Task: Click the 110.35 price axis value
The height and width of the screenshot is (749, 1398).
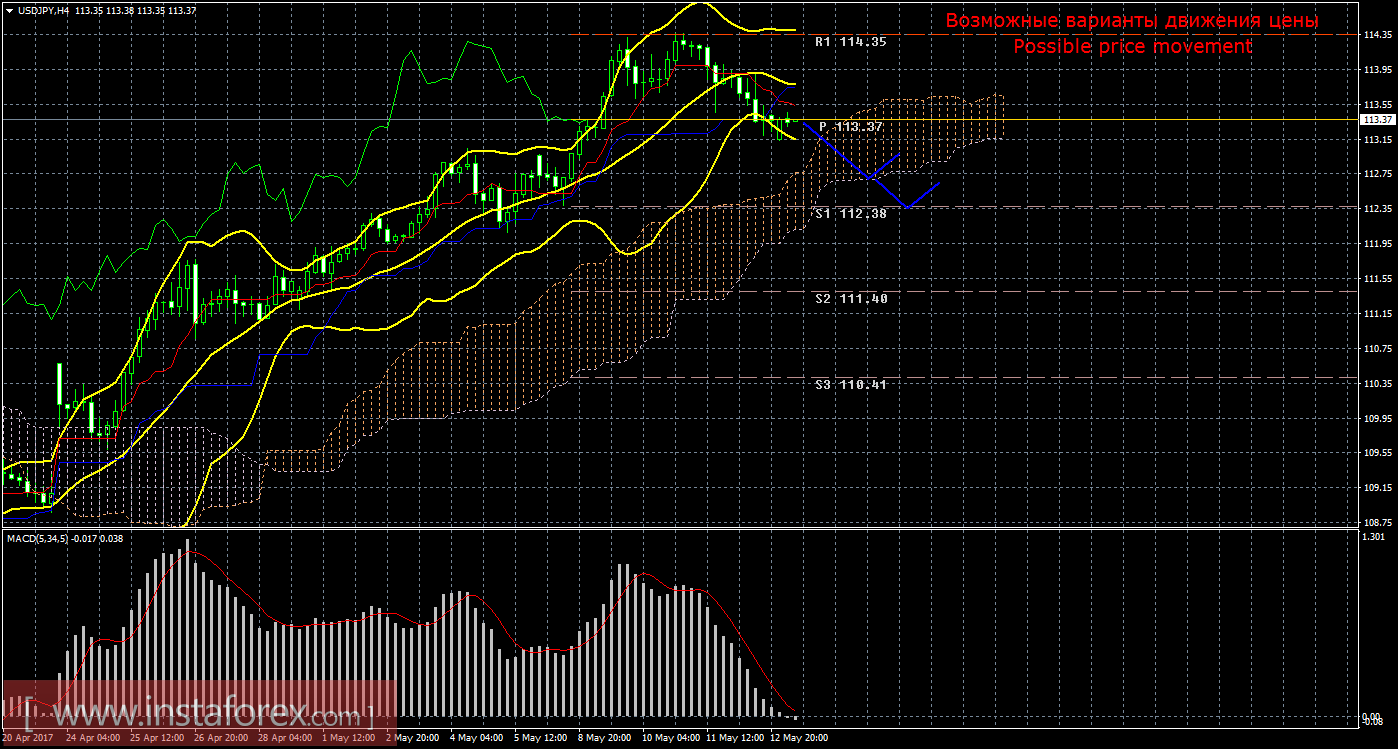Action: [x=1376, y=384]
